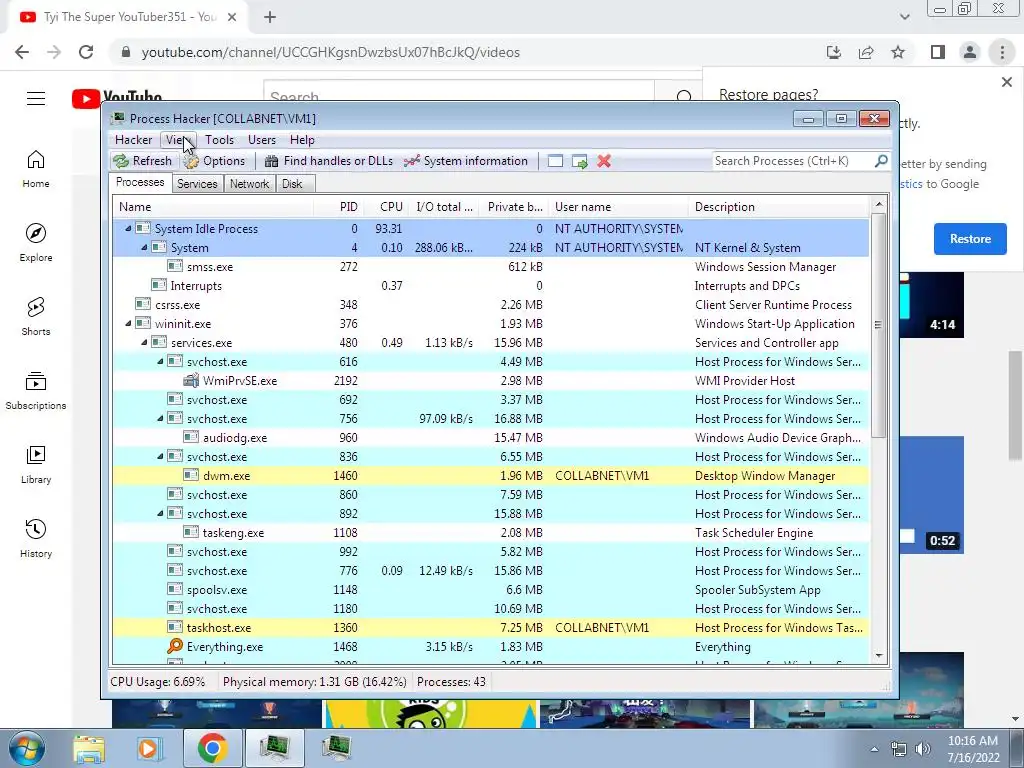Open System information window
The height and width of the screenshot is (768, 1024).
click(x=466, y=161)
